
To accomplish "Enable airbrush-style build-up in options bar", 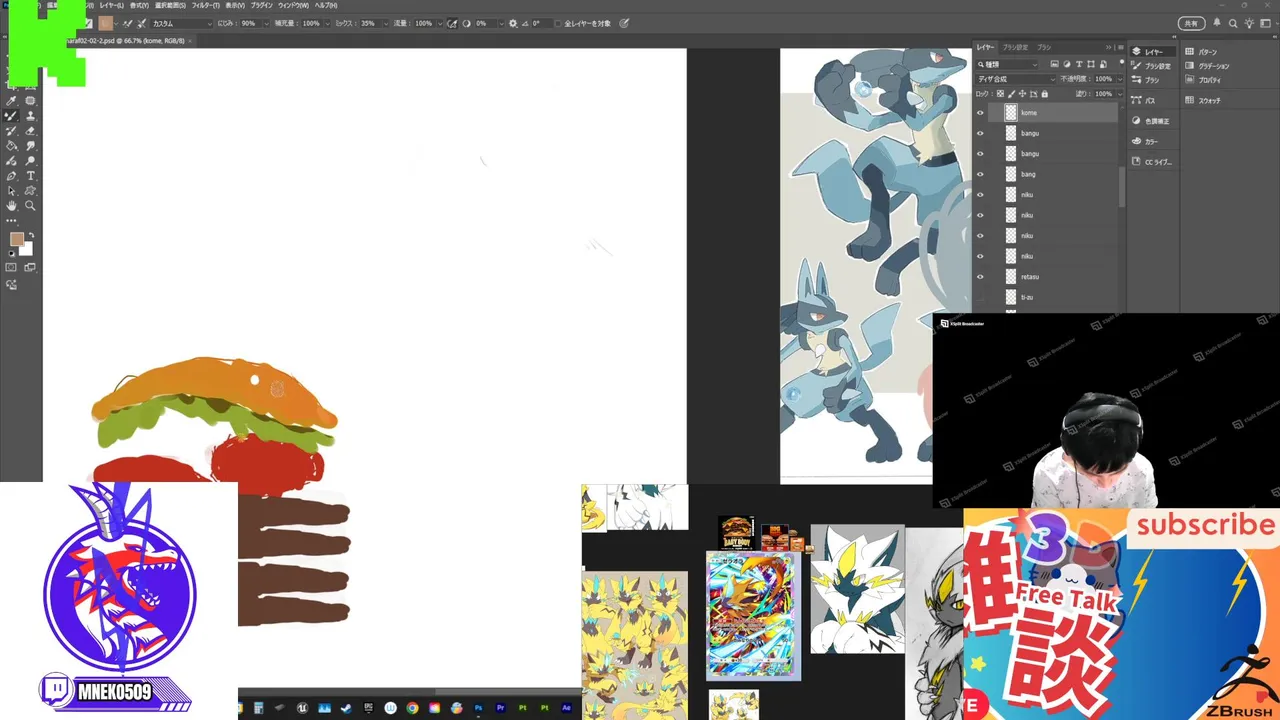I will click(452, 23).
